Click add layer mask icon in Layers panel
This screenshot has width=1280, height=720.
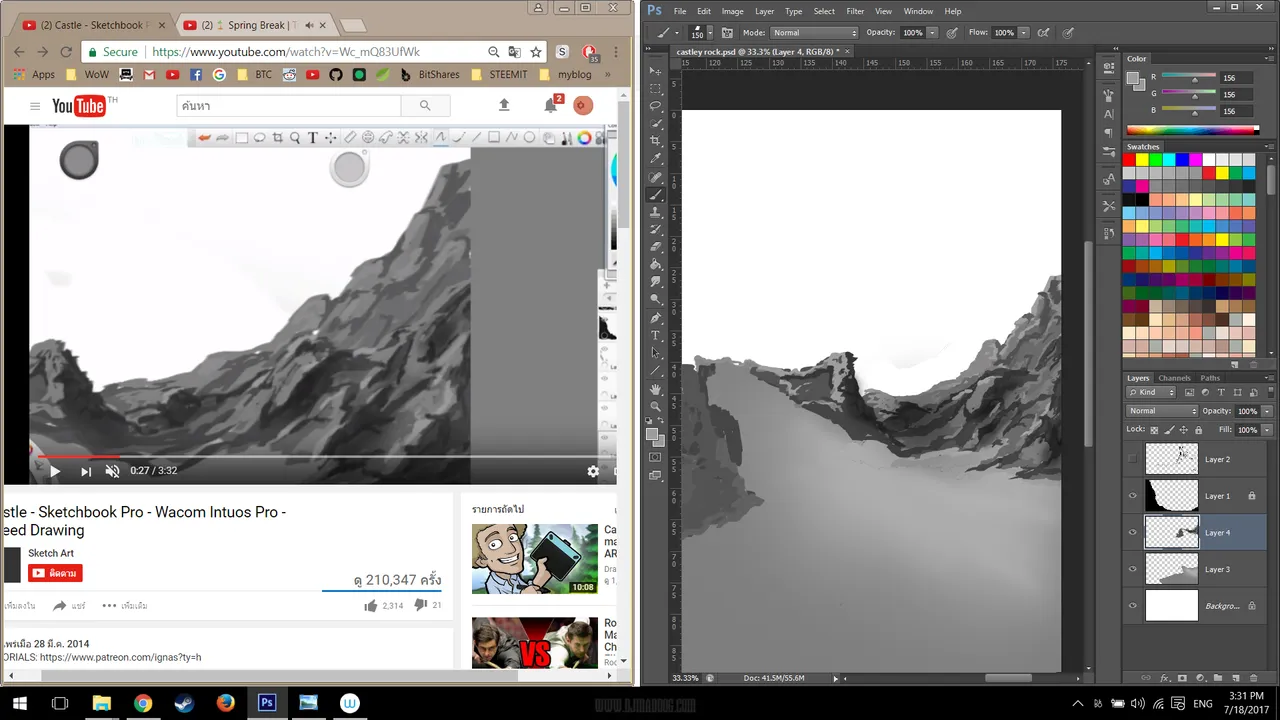[1182, 678]
